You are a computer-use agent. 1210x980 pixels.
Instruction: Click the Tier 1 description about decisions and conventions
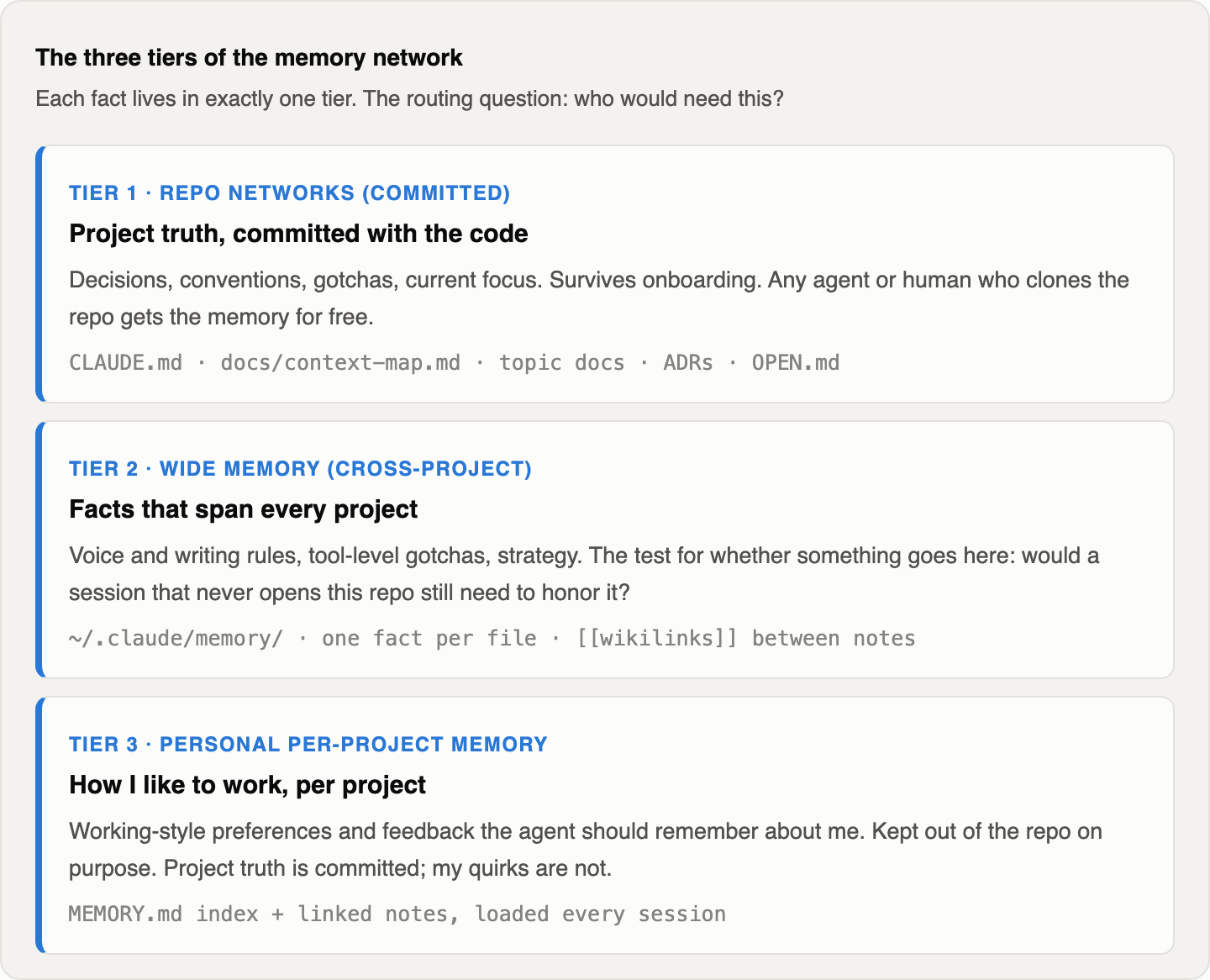599,298
